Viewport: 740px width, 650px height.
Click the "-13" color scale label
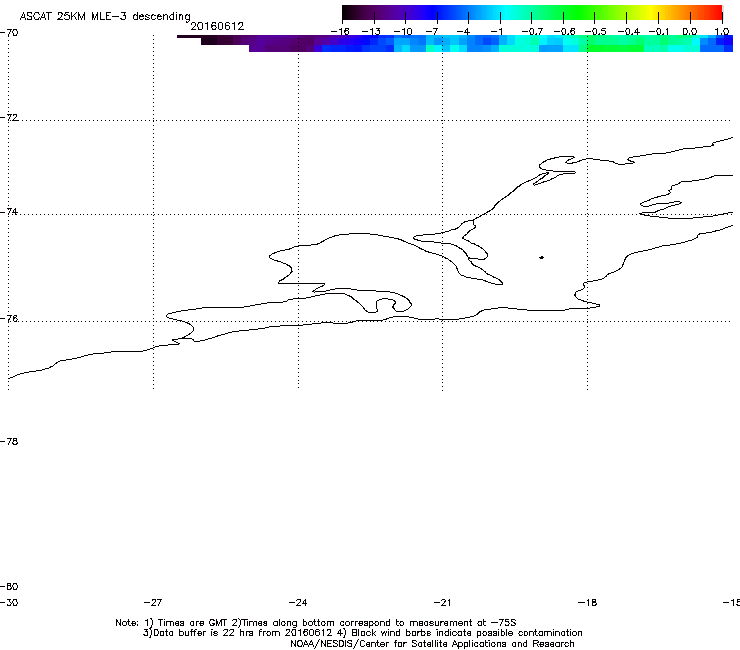point(371,32)
